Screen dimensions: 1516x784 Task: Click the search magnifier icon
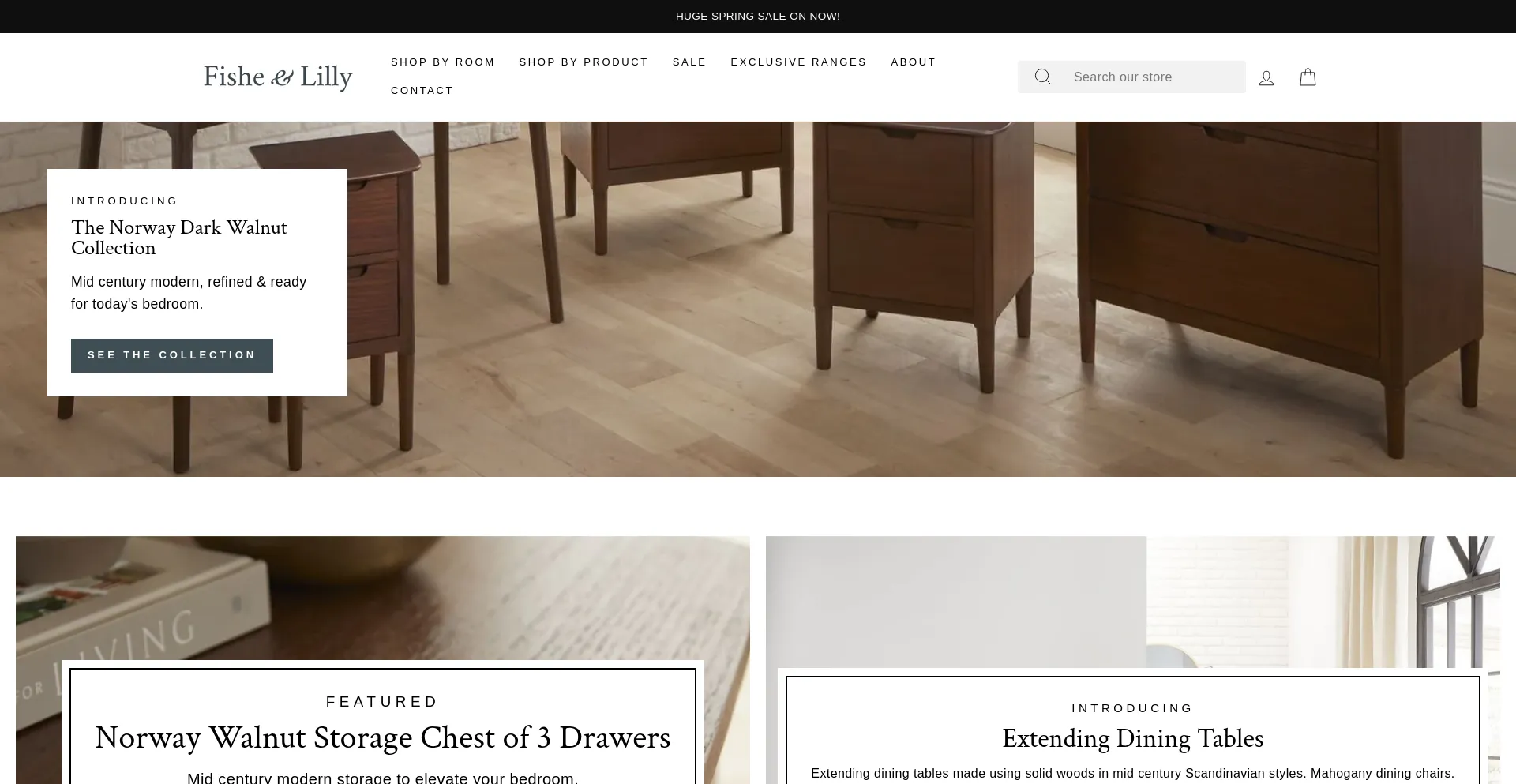point(1042,77)
